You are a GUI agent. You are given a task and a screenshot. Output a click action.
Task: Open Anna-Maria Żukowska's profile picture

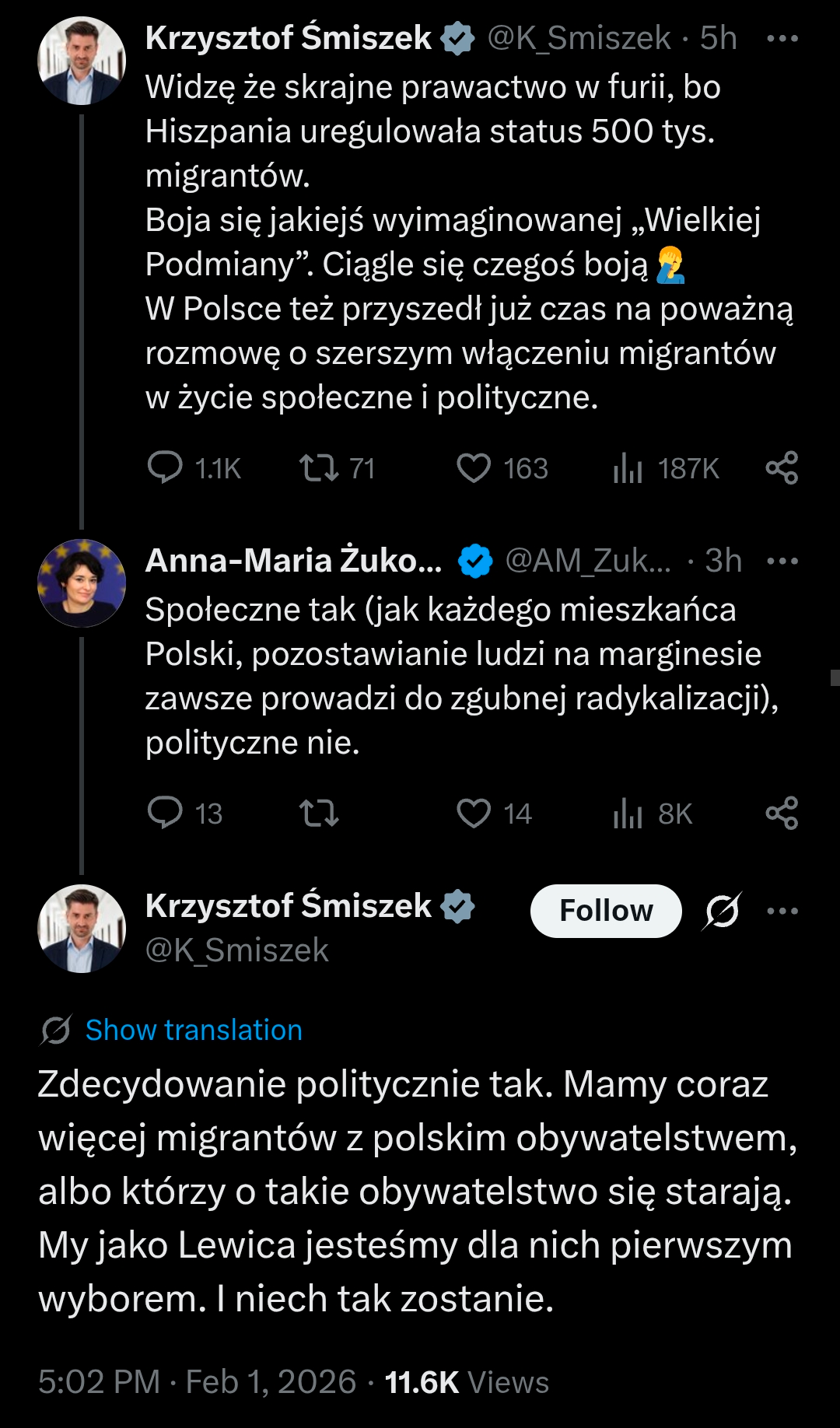[82, 583]
